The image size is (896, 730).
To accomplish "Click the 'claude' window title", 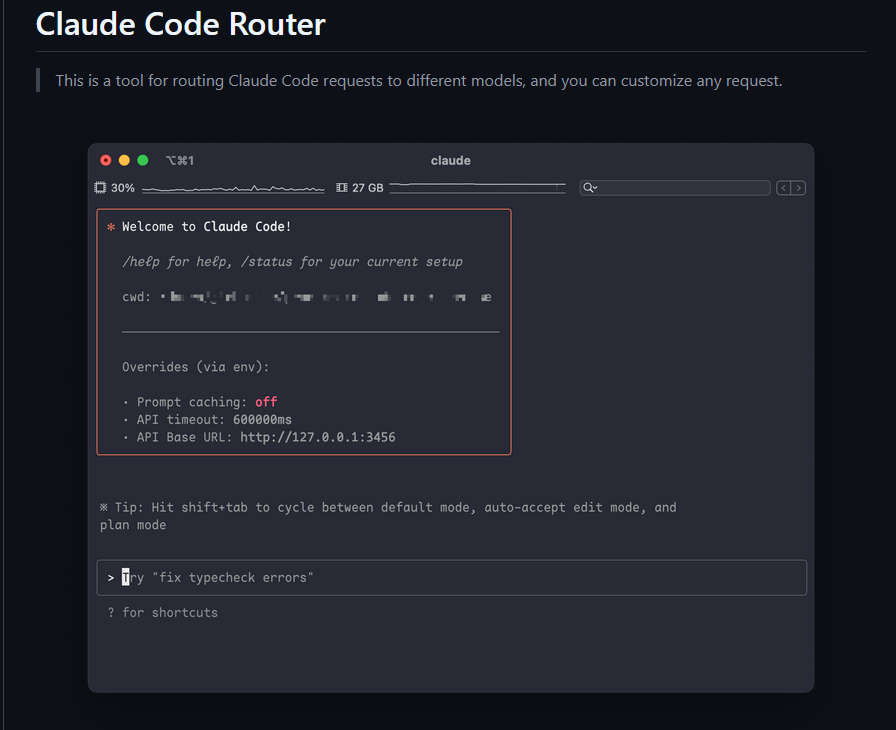I will [451, 161].
